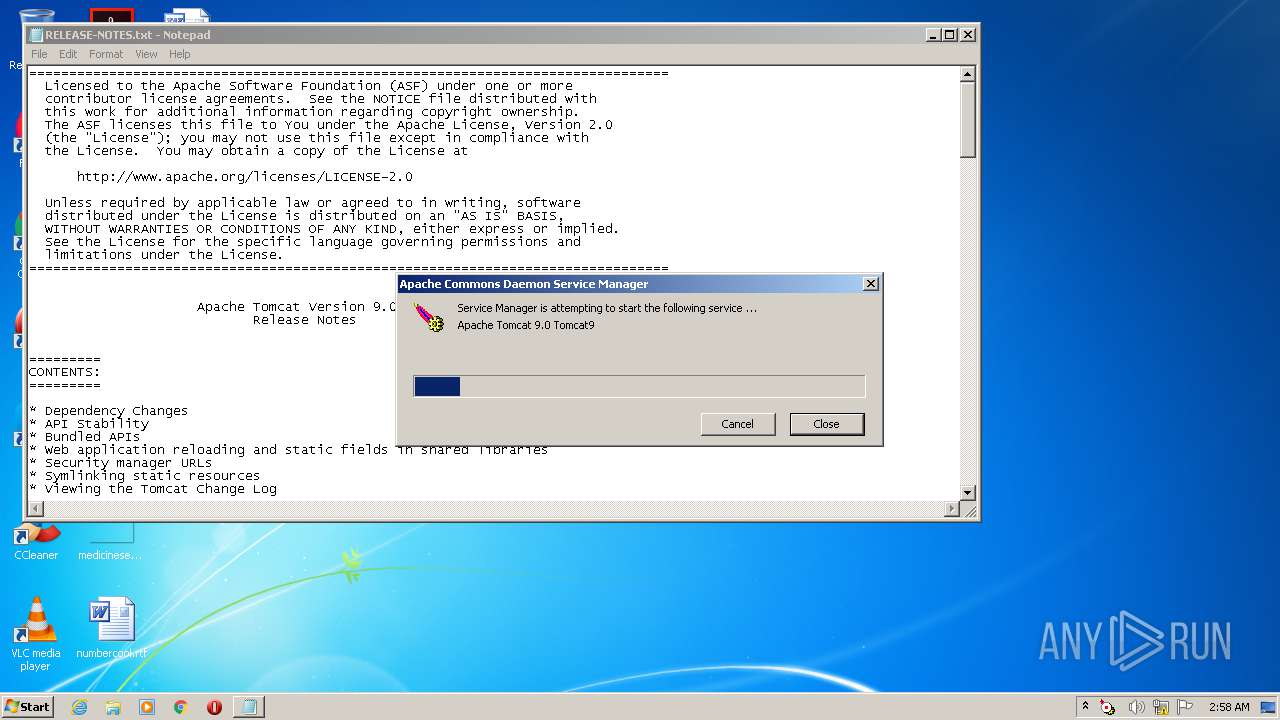This screenshot has width=1280, height=720.
Task: Click the '* Security manager URLs' line
Action: point(120,463)
